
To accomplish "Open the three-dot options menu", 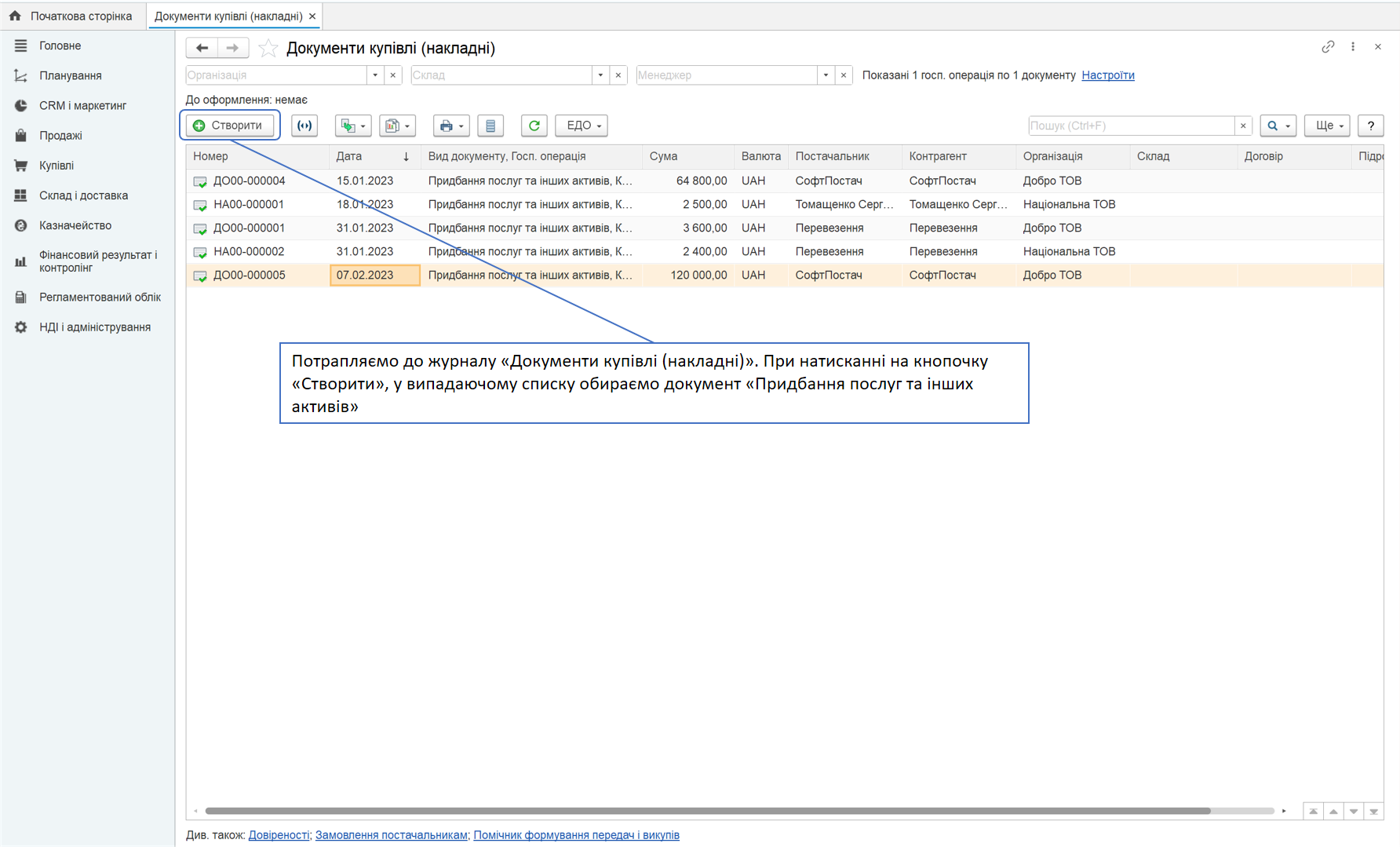I will 1353,47.
